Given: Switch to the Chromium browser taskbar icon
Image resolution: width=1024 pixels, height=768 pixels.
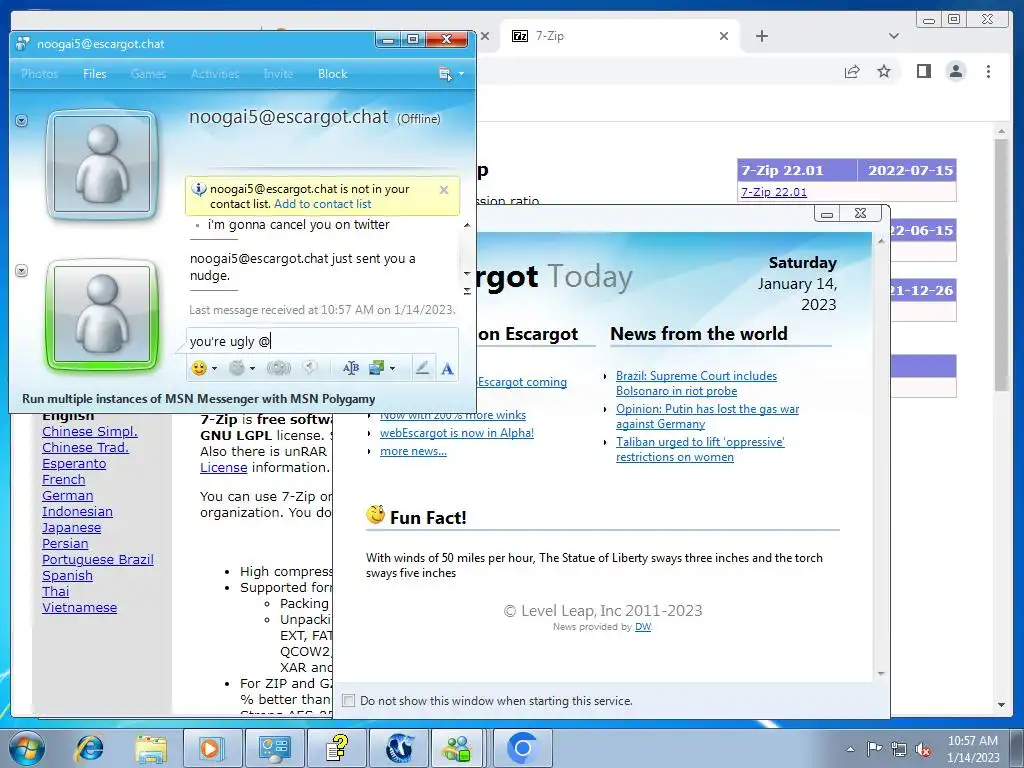Looking at the screenshot, I should point(522,748).
